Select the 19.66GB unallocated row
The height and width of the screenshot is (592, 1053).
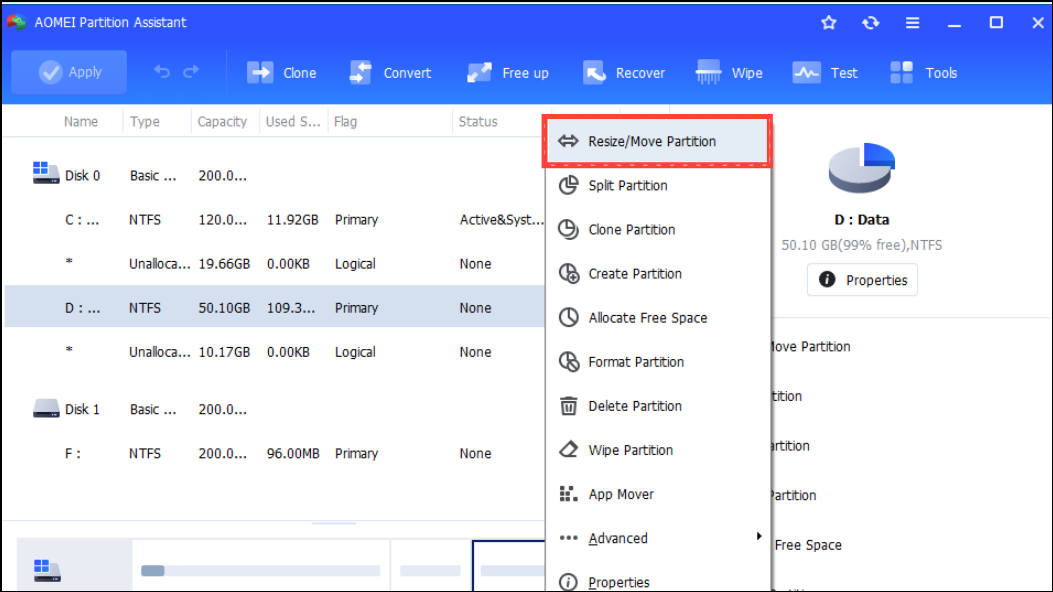275,264
